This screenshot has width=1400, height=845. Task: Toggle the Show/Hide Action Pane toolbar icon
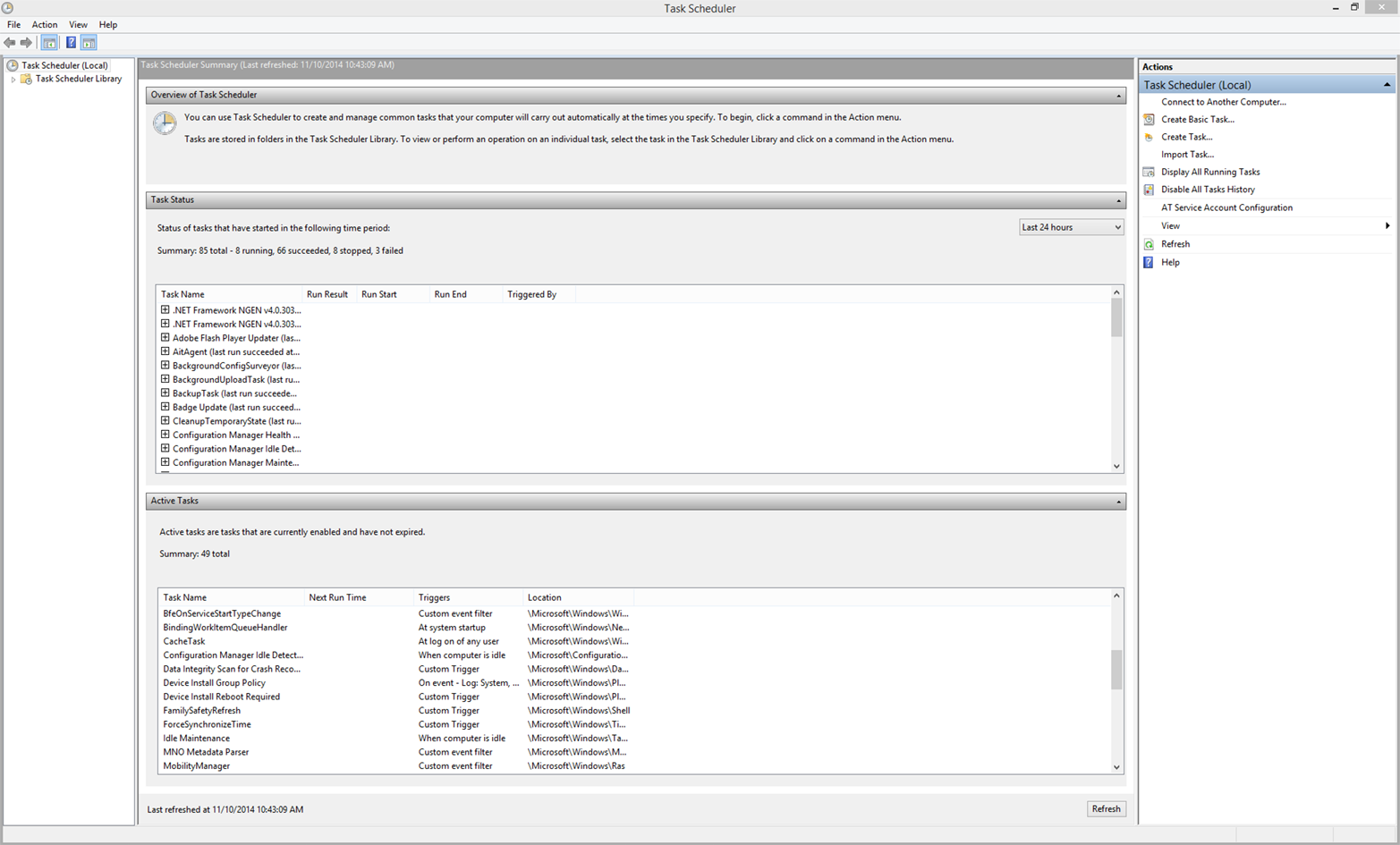point(89,41)
